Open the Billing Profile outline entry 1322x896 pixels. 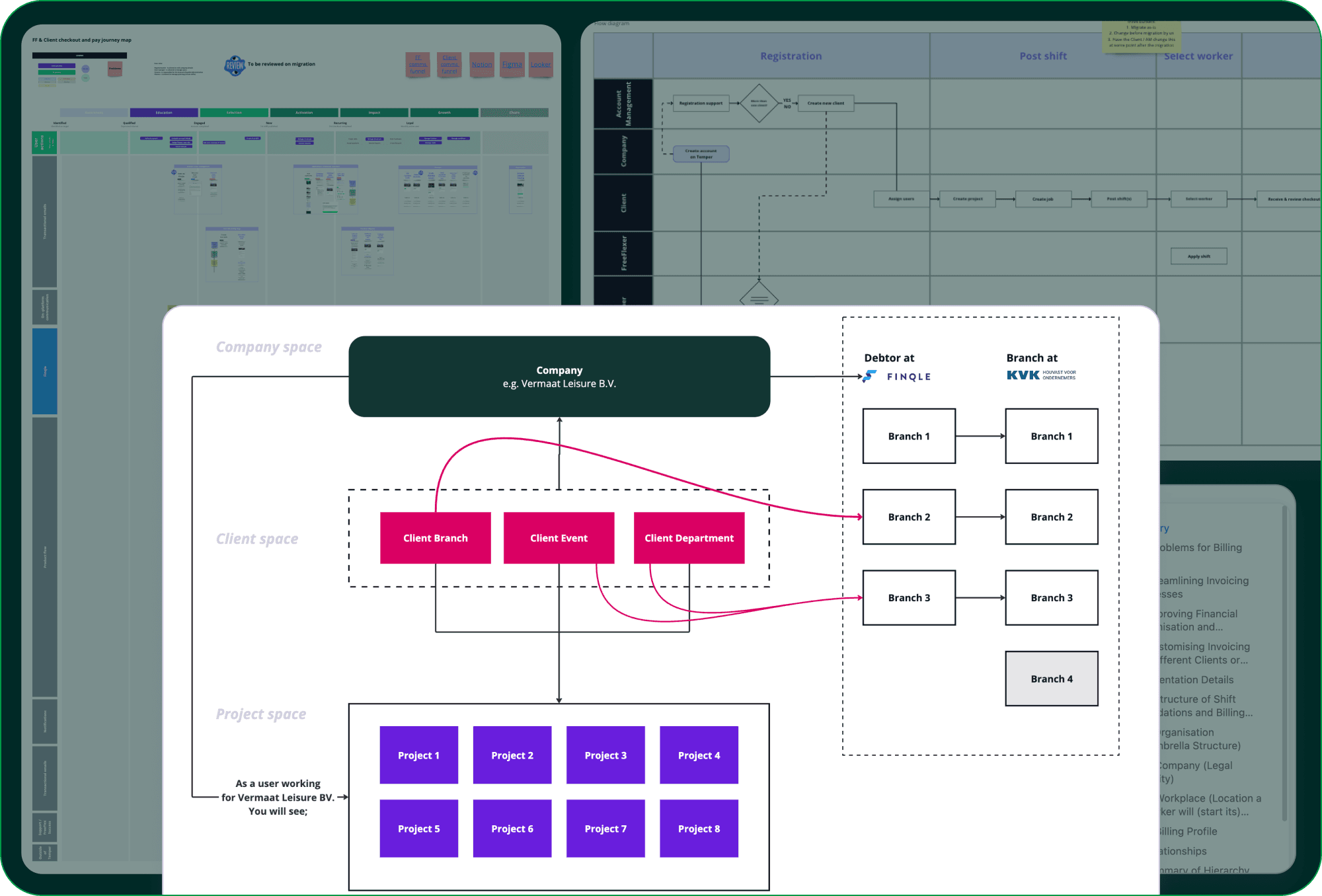[1187, 831]
